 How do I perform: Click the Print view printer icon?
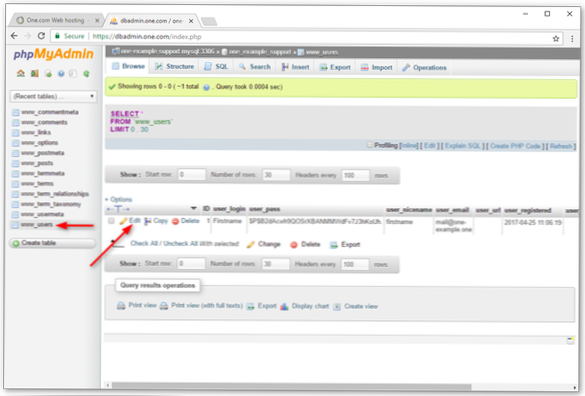[121, 306]
